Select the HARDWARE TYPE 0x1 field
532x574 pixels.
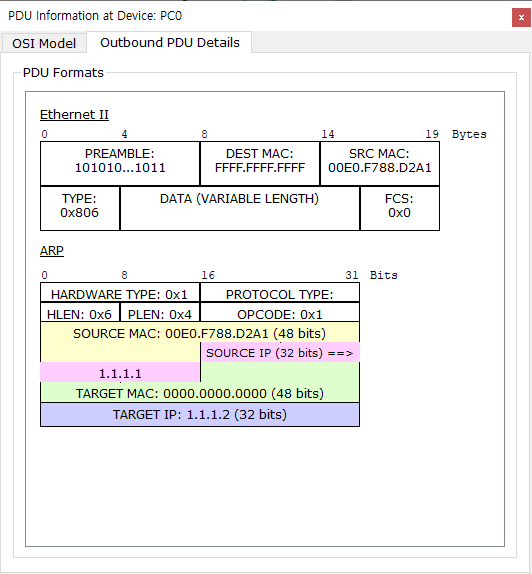(x=120, y=293)
